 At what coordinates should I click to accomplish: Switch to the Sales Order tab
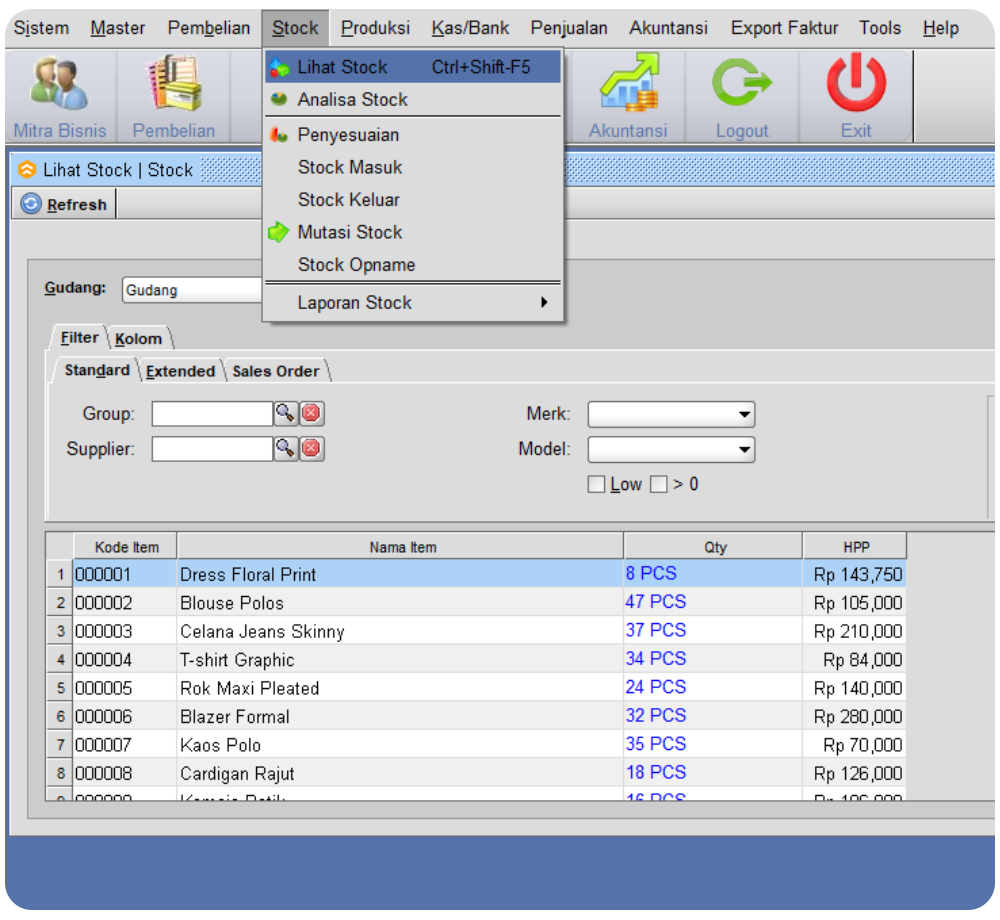pyautogui.click(x=276, y=372)
